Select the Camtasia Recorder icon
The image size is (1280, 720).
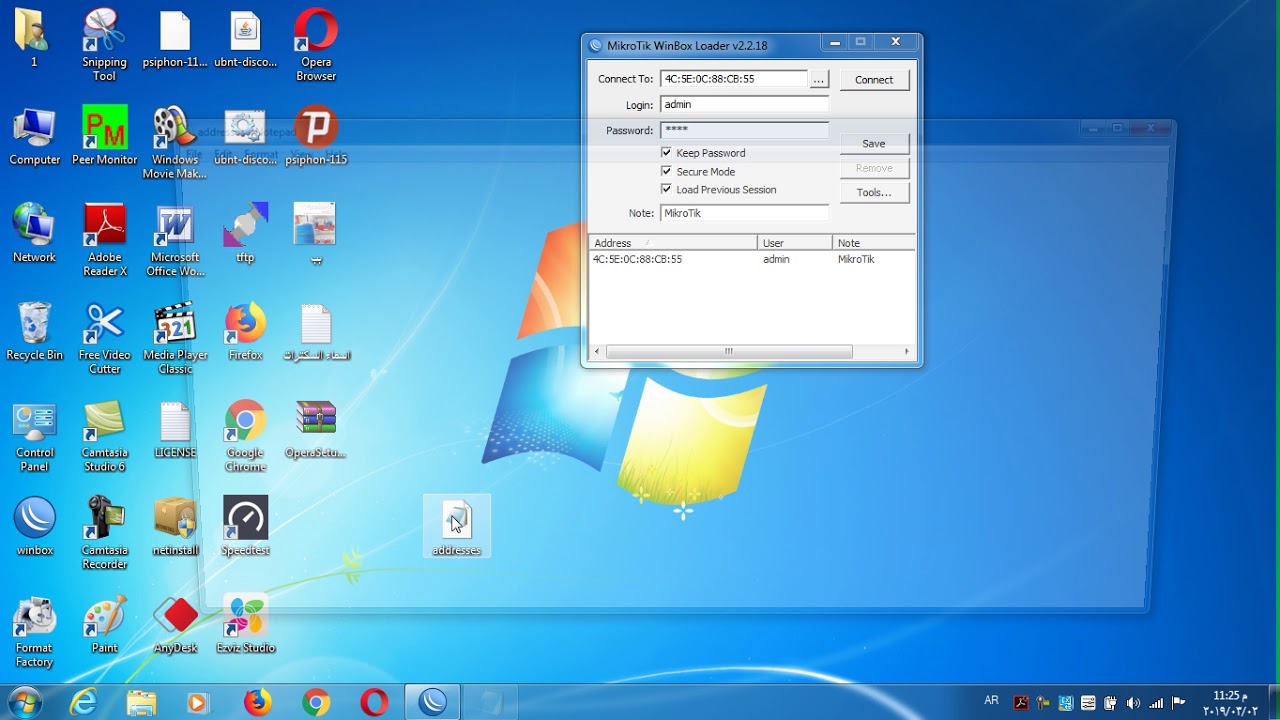point(104,533)
